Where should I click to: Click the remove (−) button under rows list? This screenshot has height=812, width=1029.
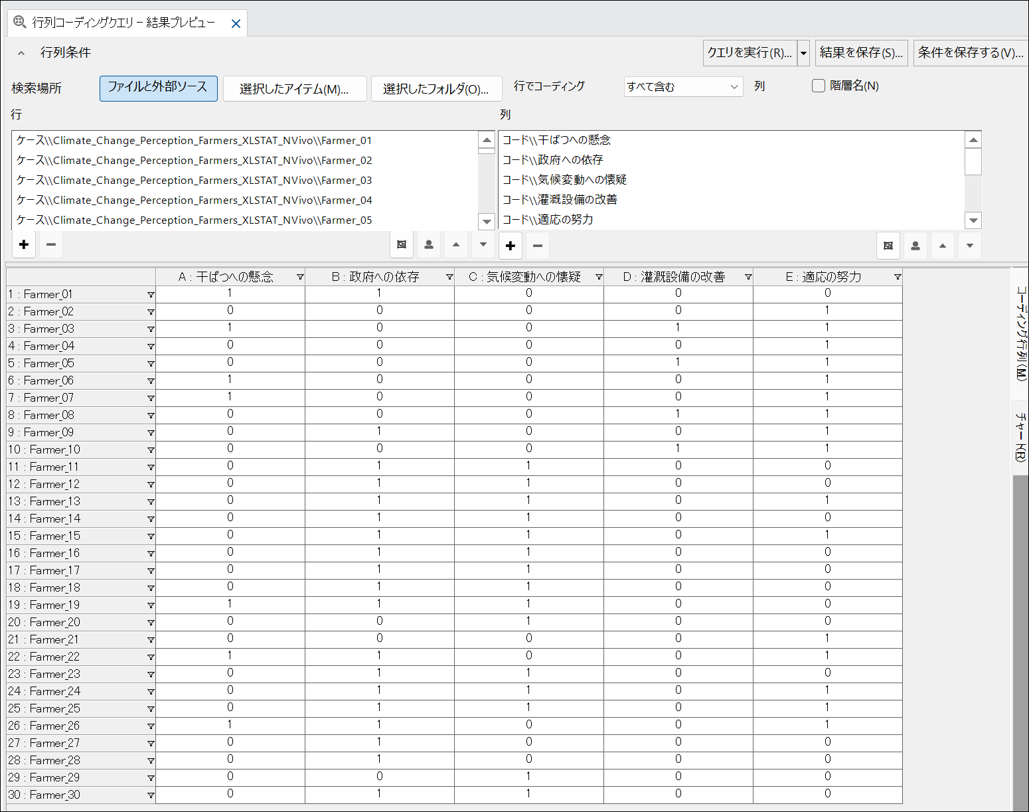(51, 245)
